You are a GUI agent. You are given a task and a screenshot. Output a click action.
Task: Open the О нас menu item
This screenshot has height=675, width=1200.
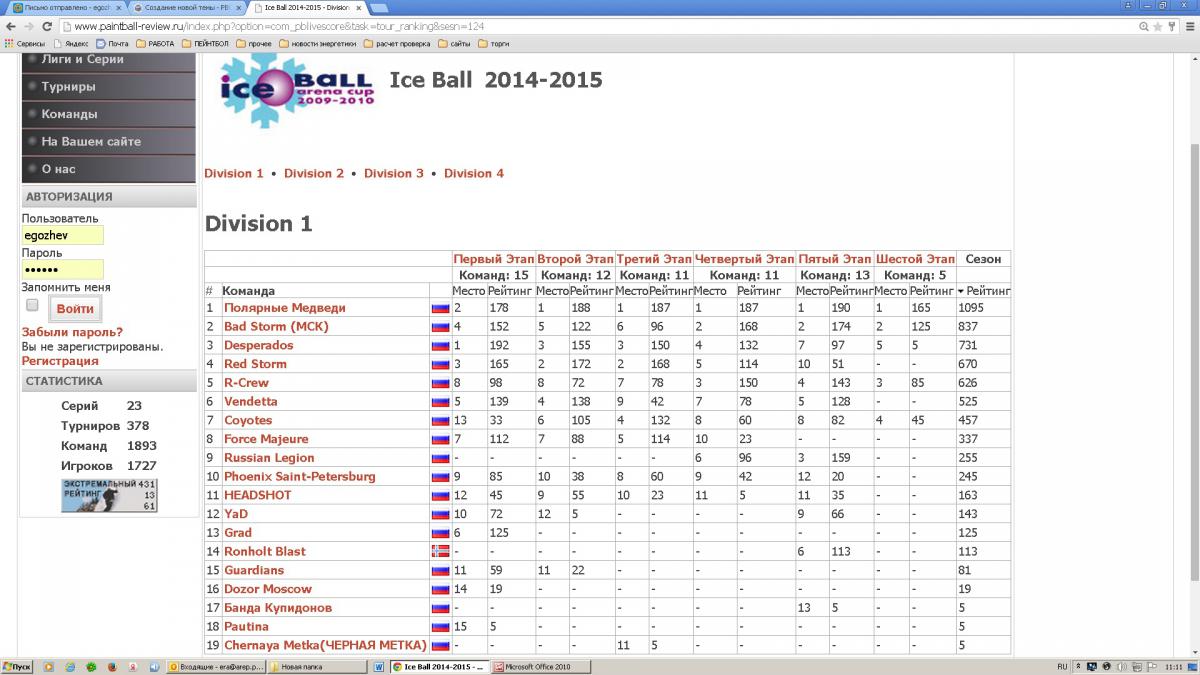[x=108, y=169]
